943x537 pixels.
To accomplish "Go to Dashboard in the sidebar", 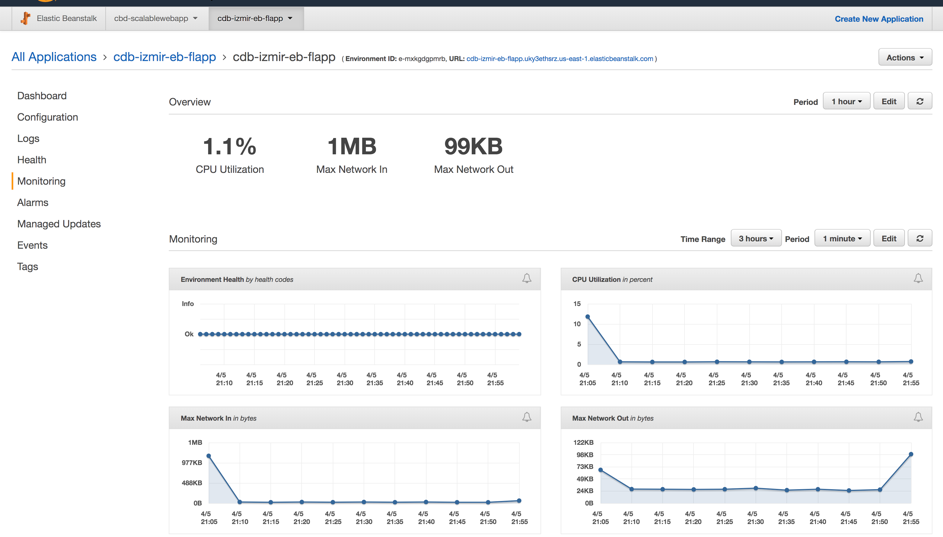I will point(42,96).
